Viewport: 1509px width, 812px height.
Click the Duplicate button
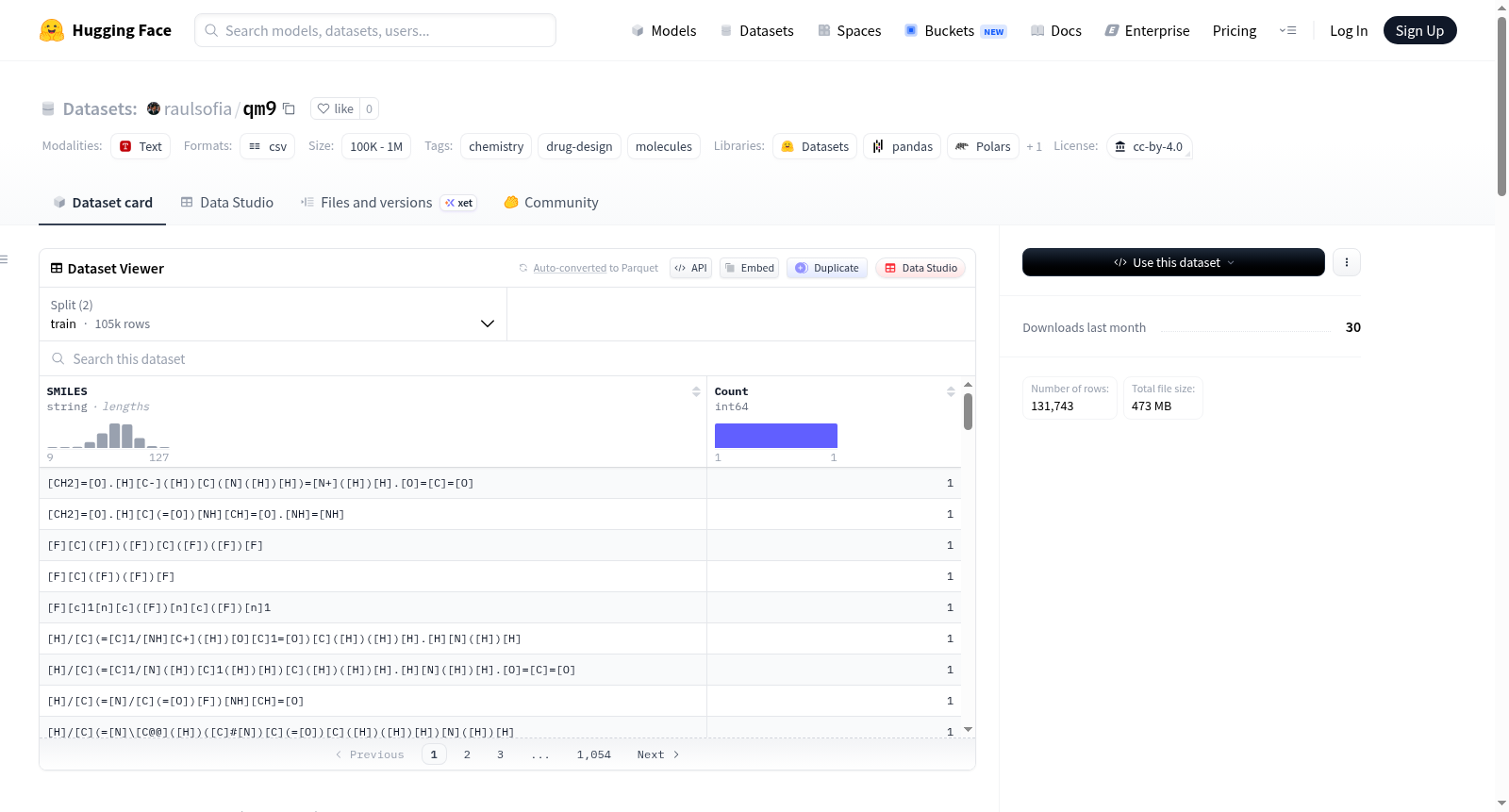coord(827,268)
